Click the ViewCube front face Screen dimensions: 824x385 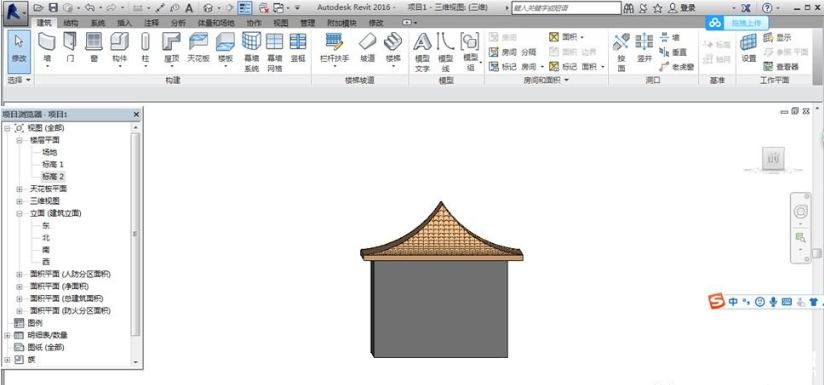click(772, 158)
